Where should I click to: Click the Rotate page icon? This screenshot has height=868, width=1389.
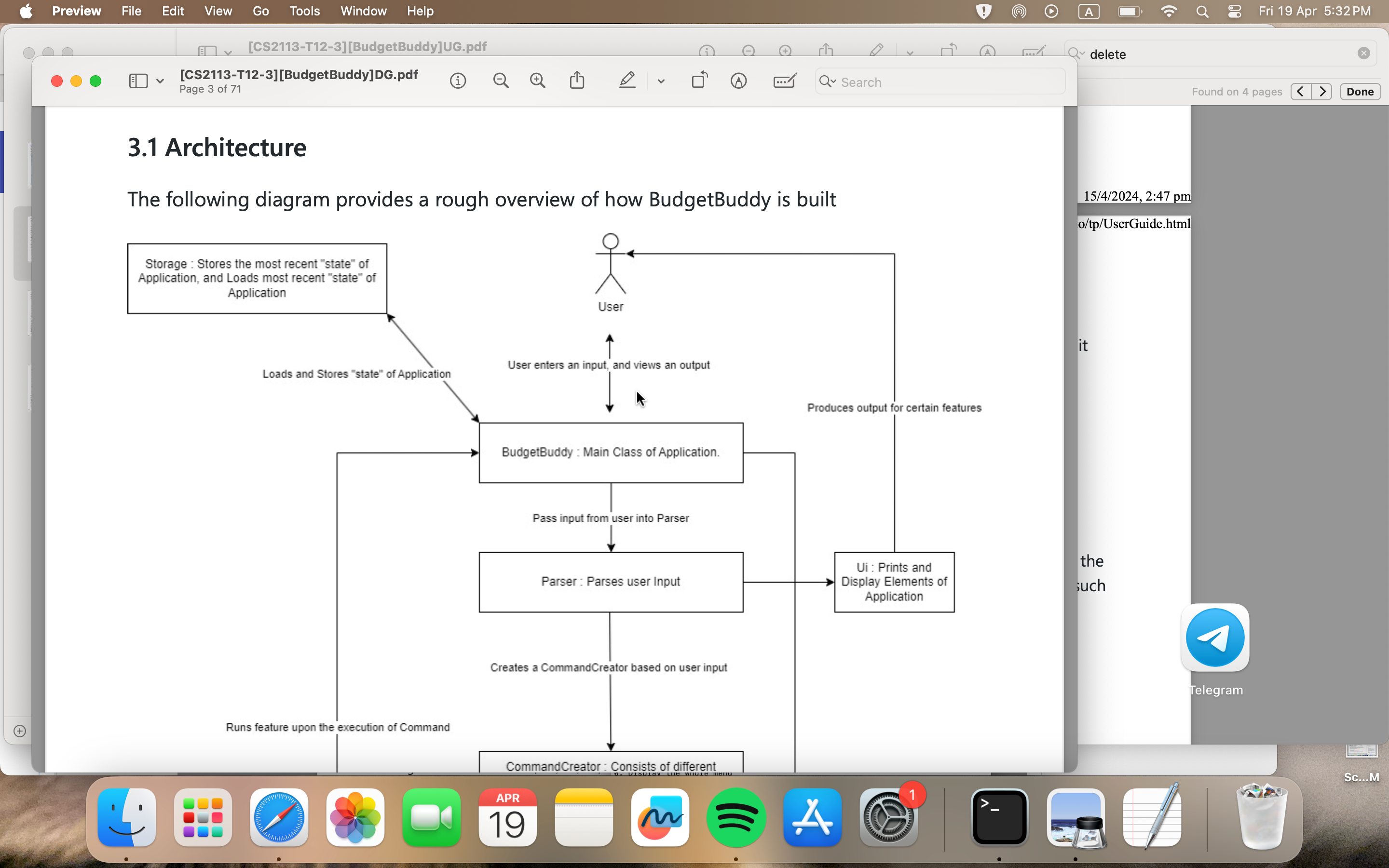tap(699, 81)
